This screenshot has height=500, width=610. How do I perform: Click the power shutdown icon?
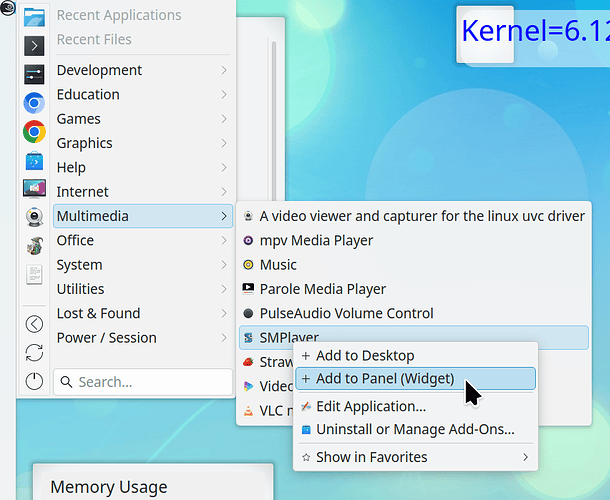(34, 381)
